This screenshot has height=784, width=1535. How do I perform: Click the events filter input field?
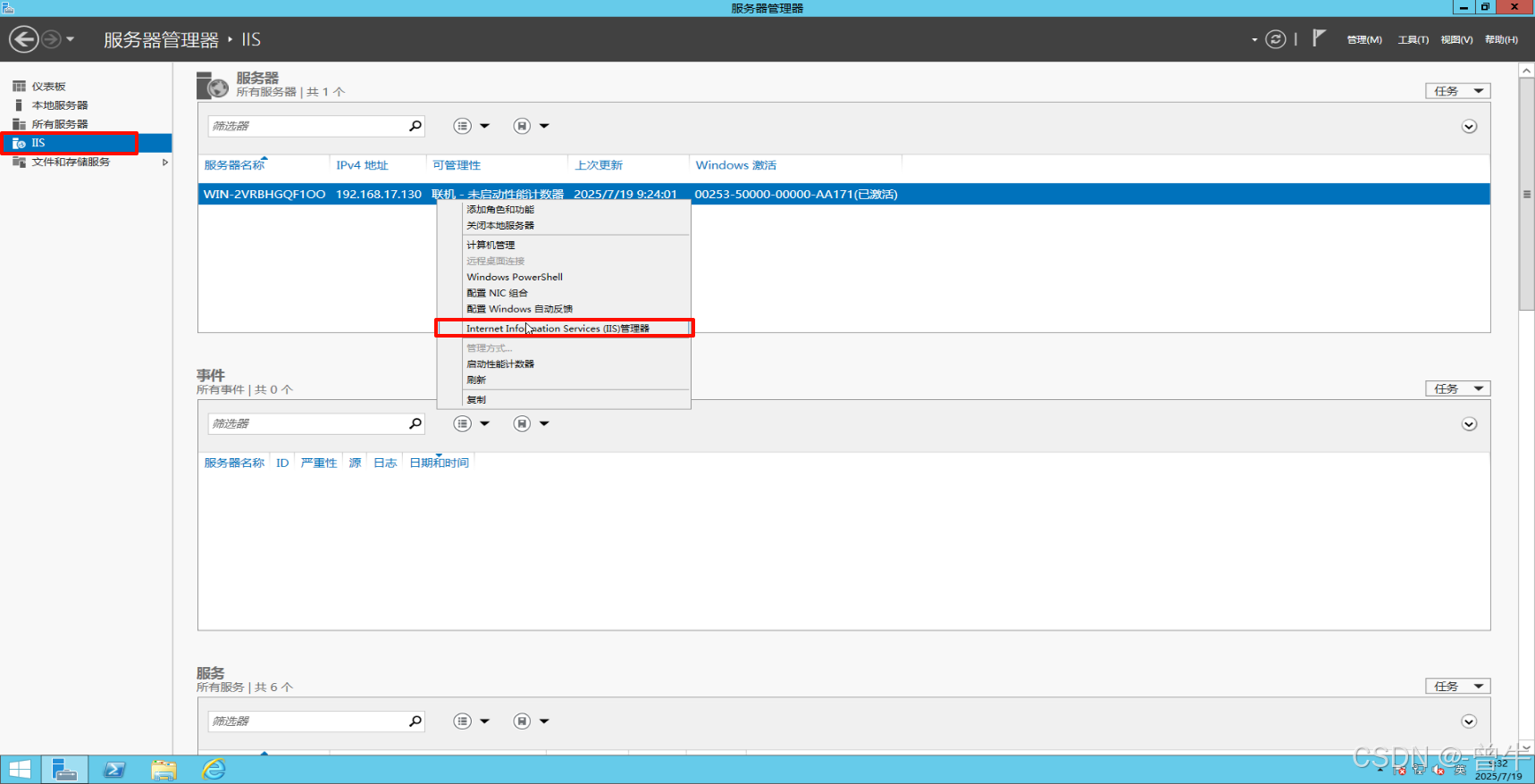click(307, 423)
